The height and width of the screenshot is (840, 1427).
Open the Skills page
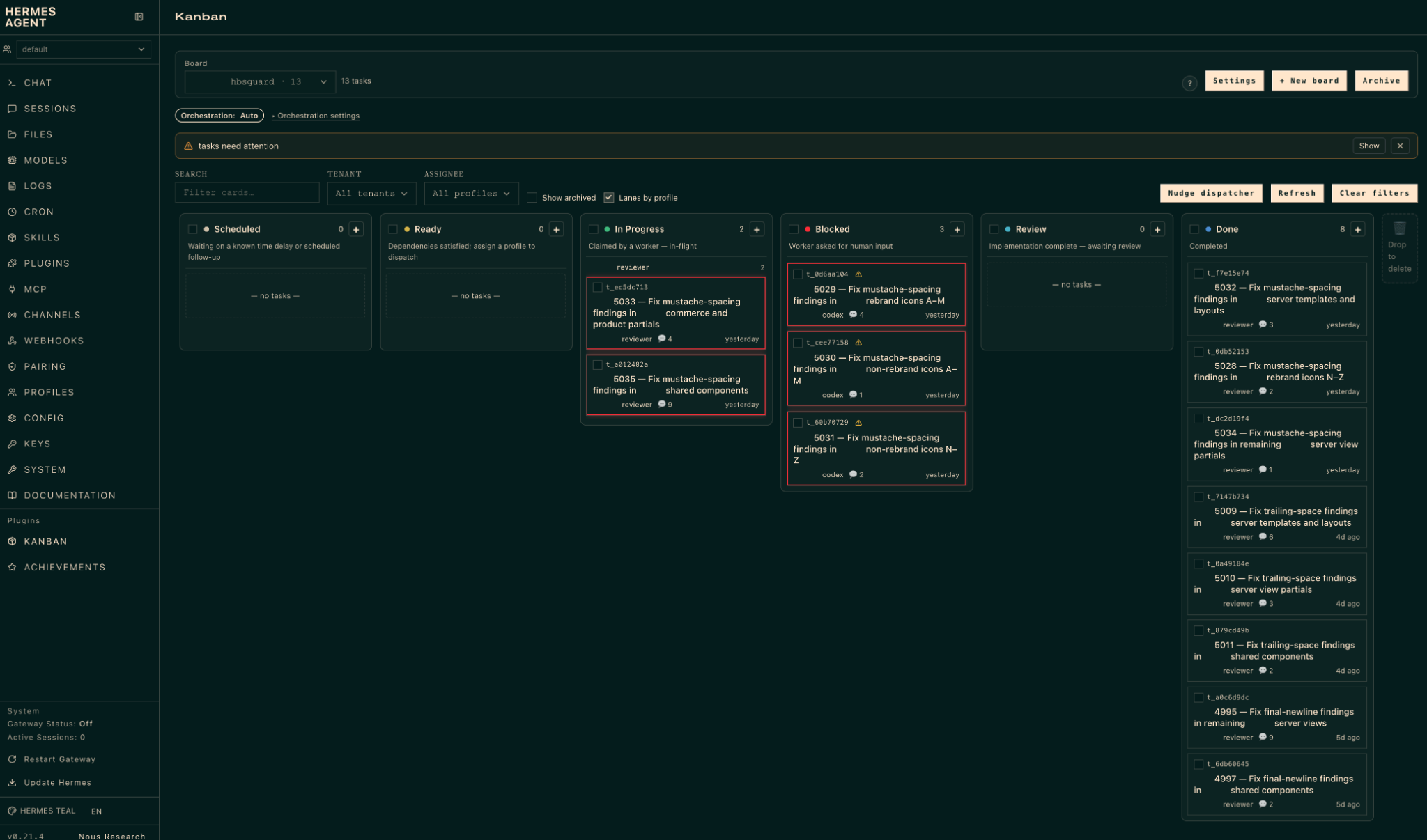pos(42,238)
